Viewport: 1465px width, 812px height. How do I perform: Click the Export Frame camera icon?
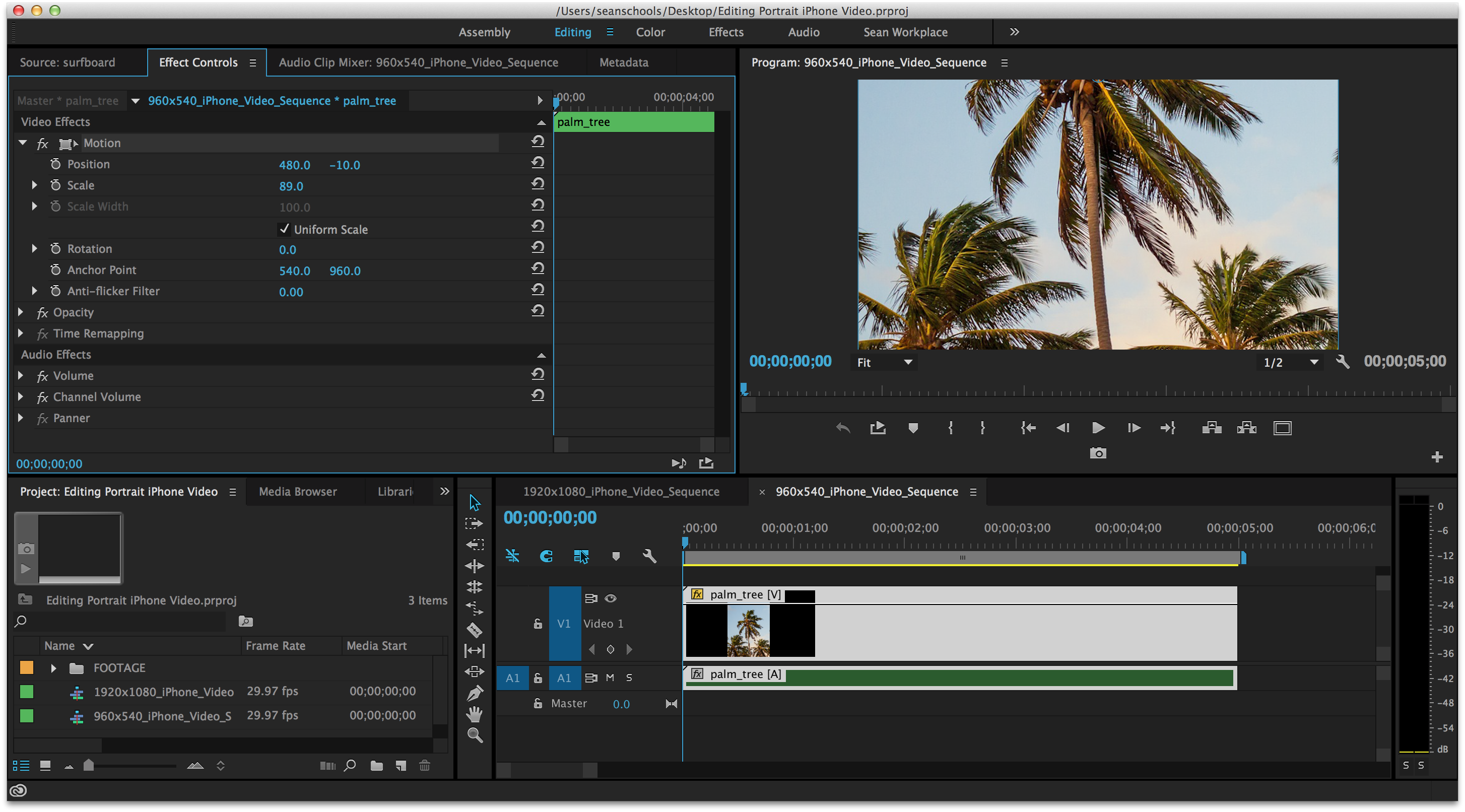1098,453
